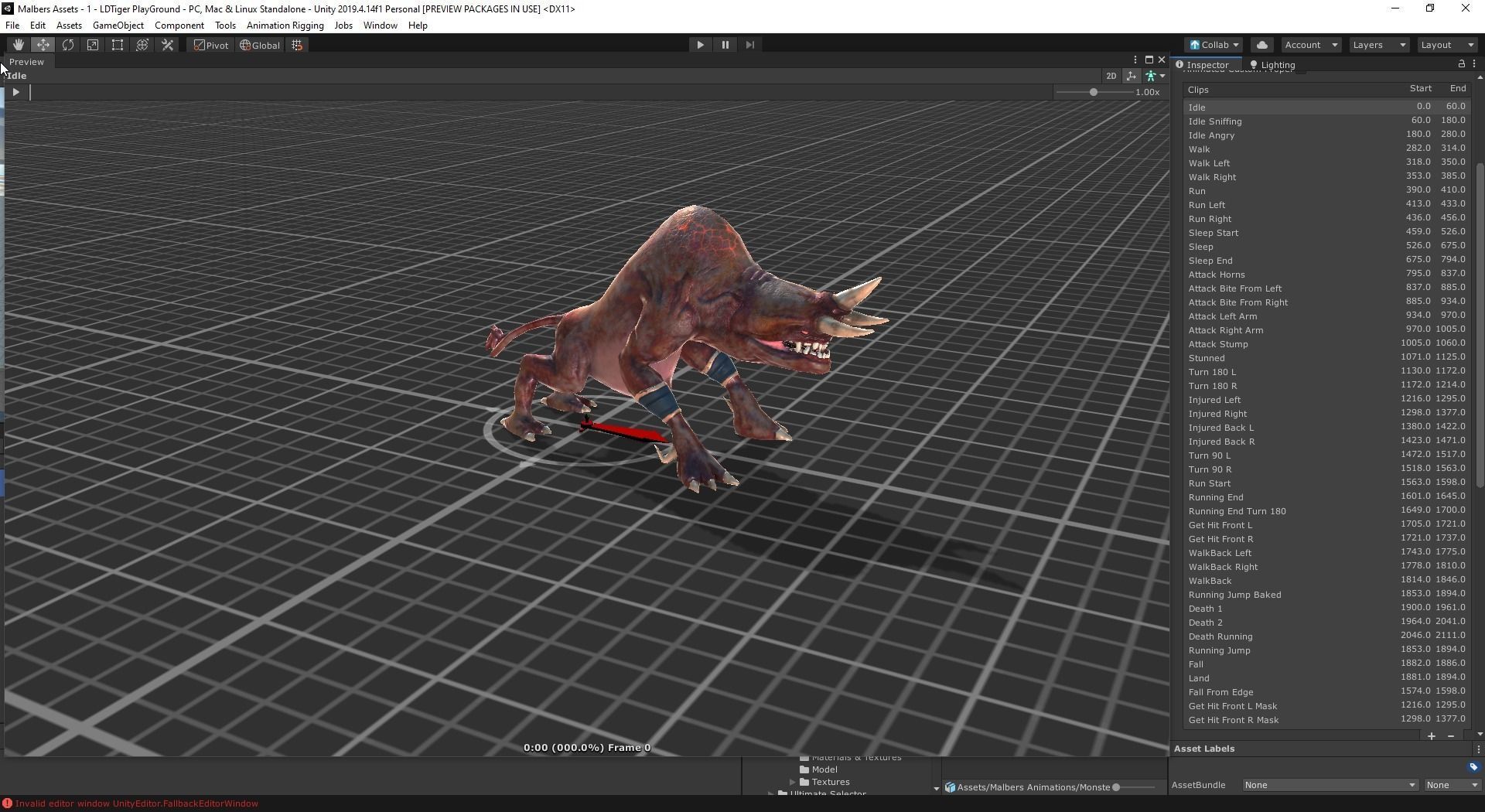This screenshot has width=1485, height=812.
Task: Open the Preview window options menu
Action: coord(1135,60)
